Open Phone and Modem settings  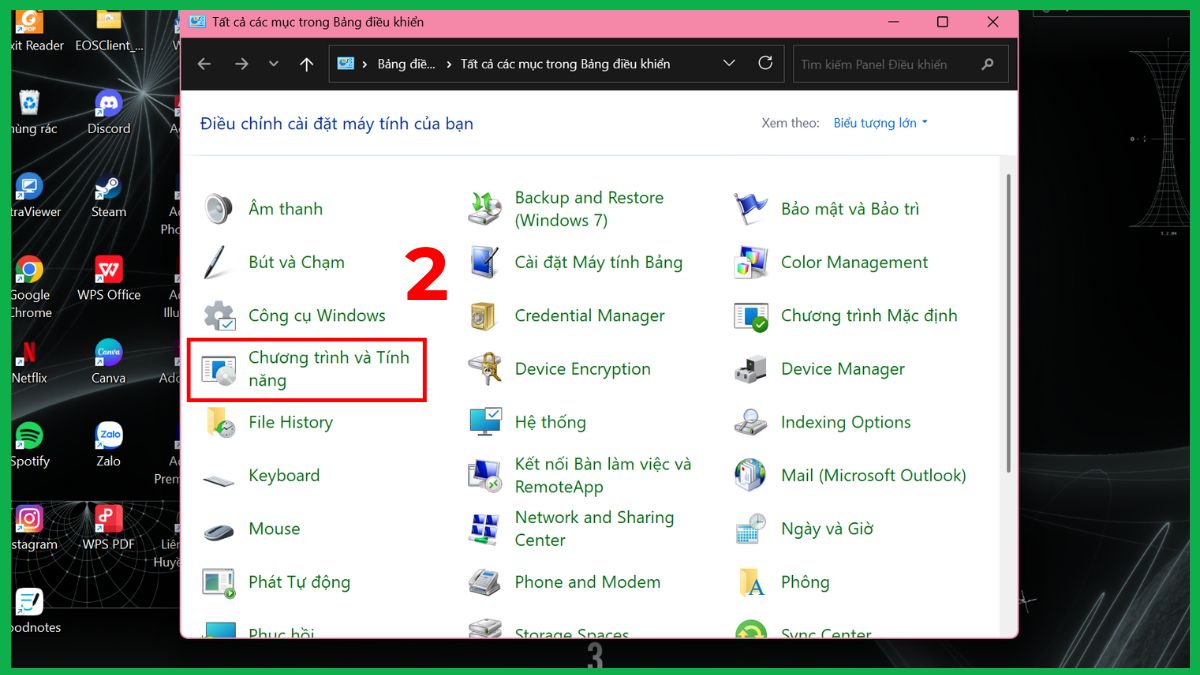click(587, 582)
